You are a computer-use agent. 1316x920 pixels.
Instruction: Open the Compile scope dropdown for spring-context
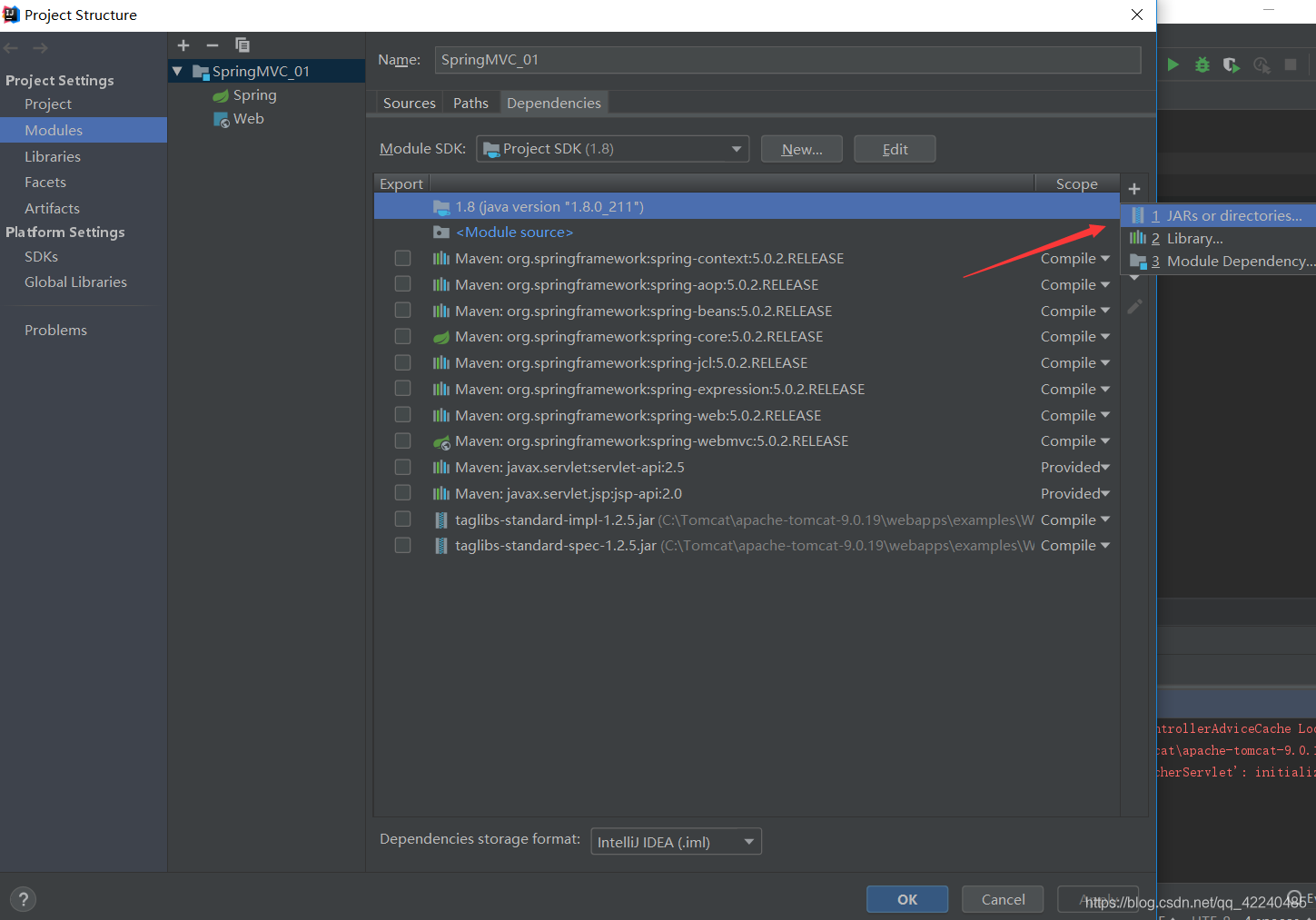1076,258
